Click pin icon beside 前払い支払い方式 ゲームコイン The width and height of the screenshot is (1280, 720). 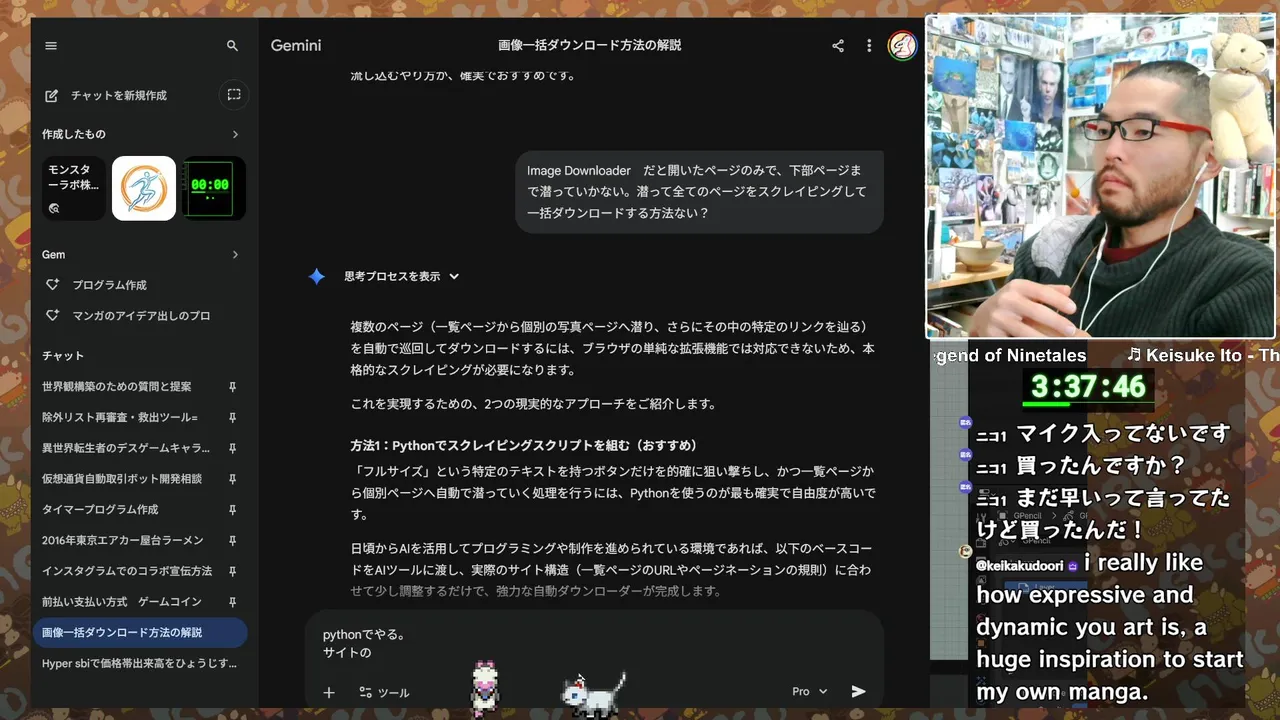[x=232, y=602]
